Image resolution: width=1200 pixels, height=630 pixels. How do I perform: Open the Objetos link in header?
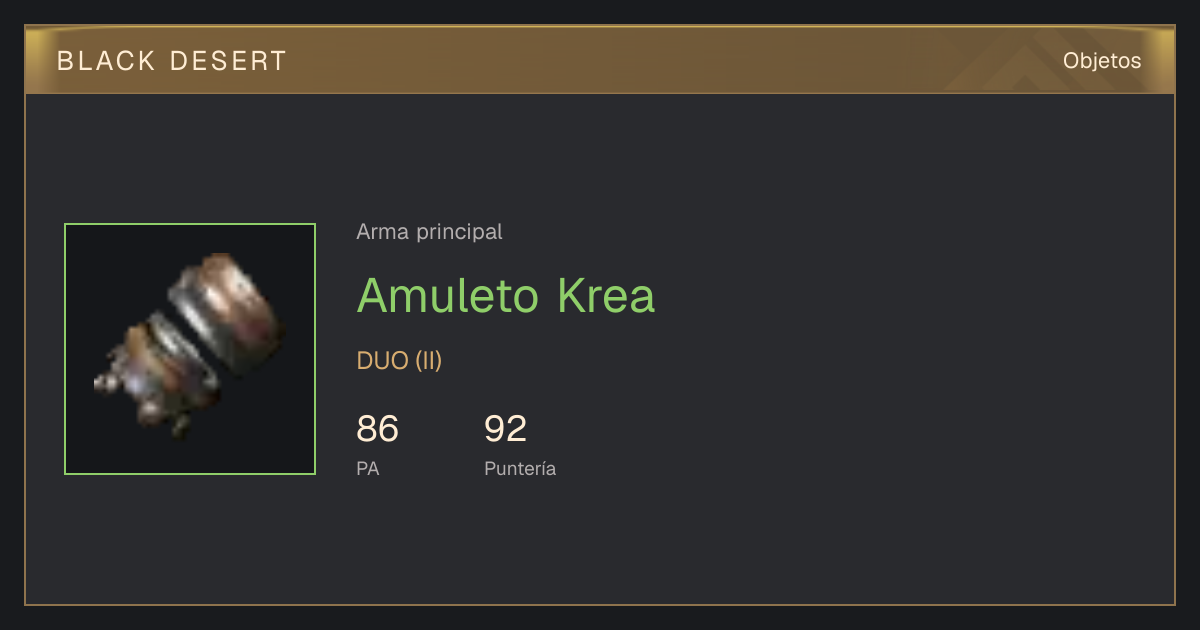click(1102, 61)
